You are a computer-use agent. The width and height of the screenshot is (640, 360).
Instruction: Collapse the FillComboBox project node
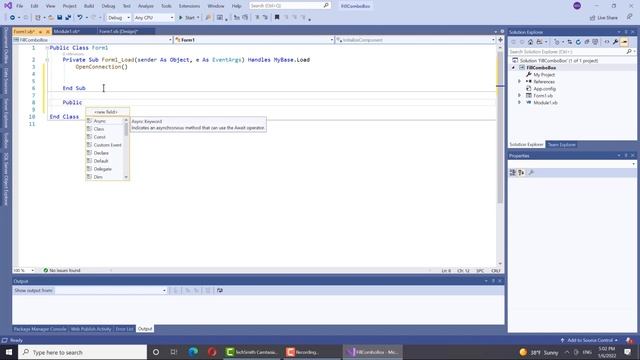pos(513,68)
